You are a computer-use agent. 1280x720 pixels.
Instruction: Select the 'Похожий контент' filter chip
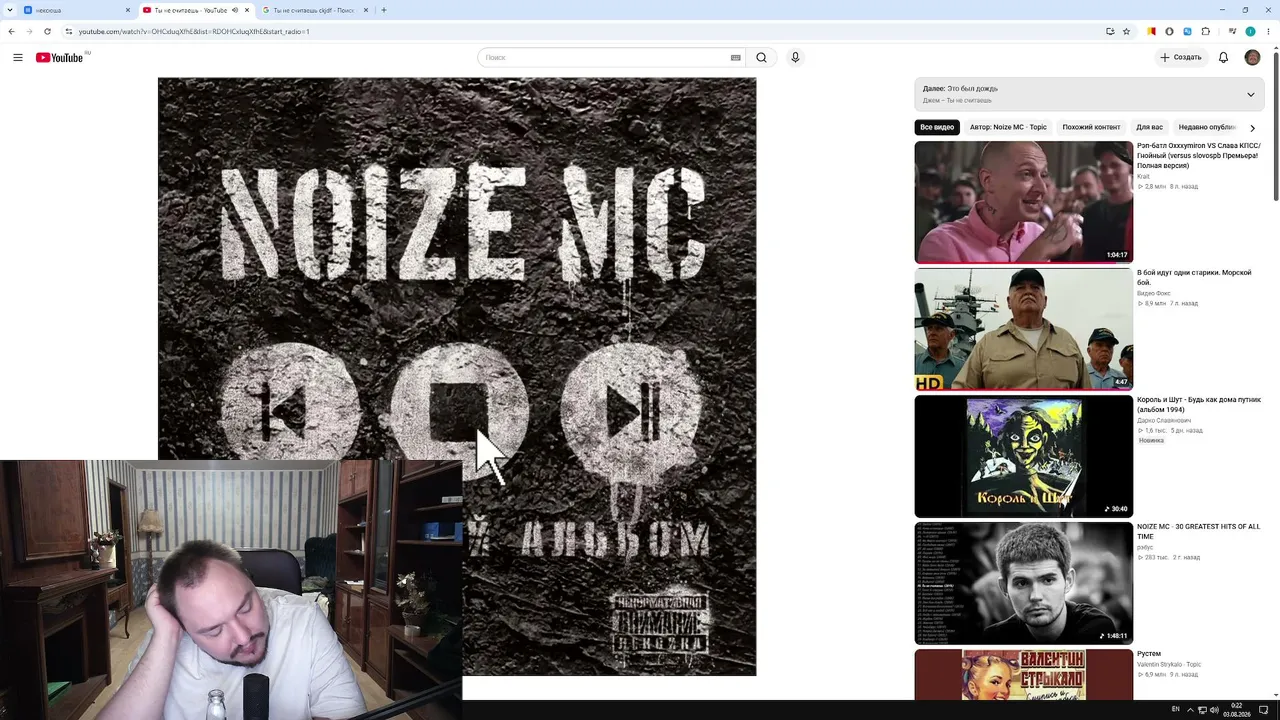tap(1091, 128)
